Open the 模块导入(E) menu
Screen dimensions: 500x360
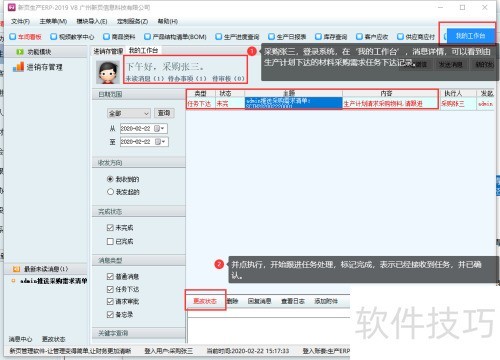click(92, 21)
